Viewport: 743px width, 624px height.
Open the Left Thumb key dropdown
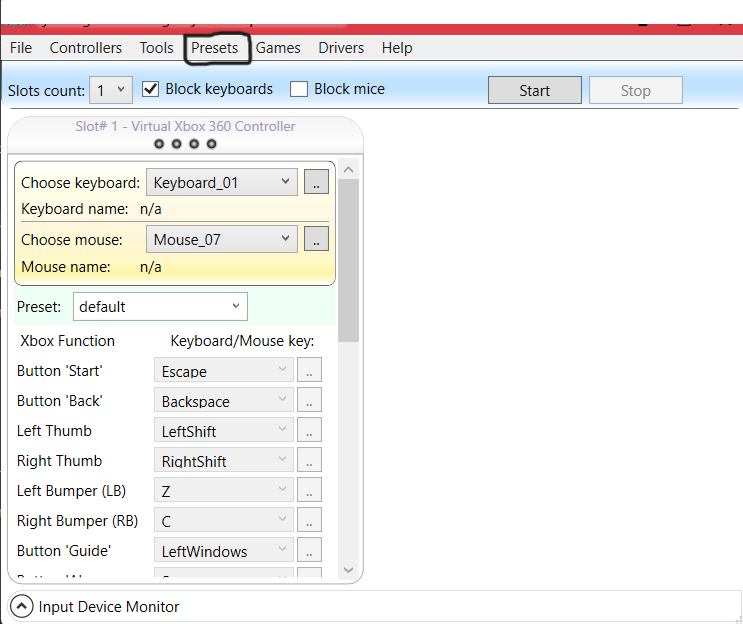tap(224, 430)
